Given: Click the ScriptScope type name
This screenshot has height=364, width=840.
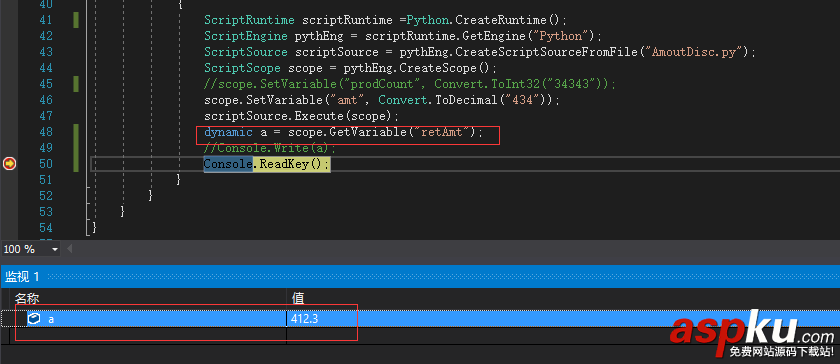Looking at the screenshot, I should coord(242,68).
